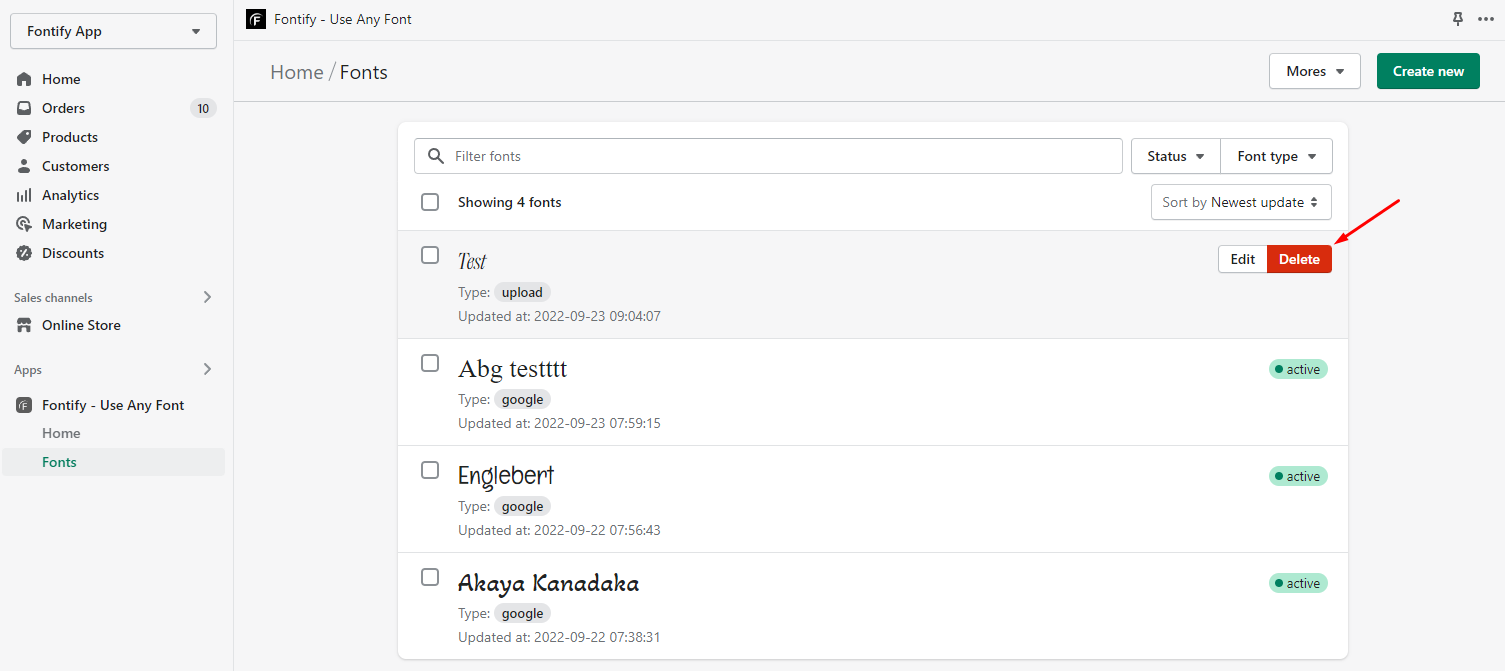Image resolution: width=1505 pixels, height=671 pixels.
Task: Click the Marketing target icon
Action: coord(24,224)
